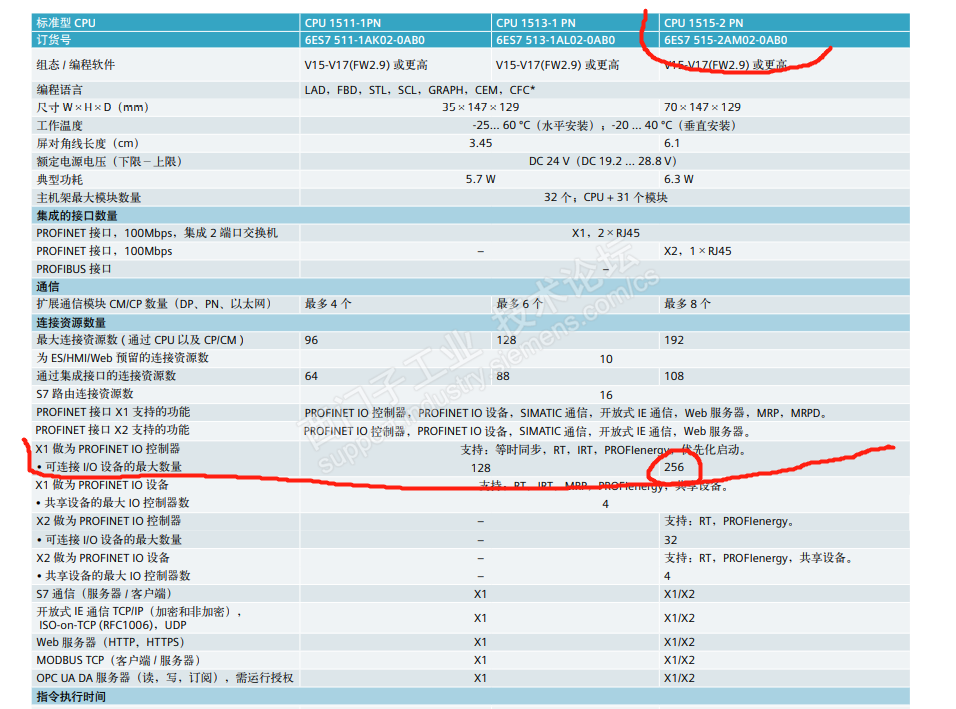The width and height of the screenshot is (956, 709).
Task: Click the "X2, 1 × RJ45" interface value
Action: tap(697, 251)
